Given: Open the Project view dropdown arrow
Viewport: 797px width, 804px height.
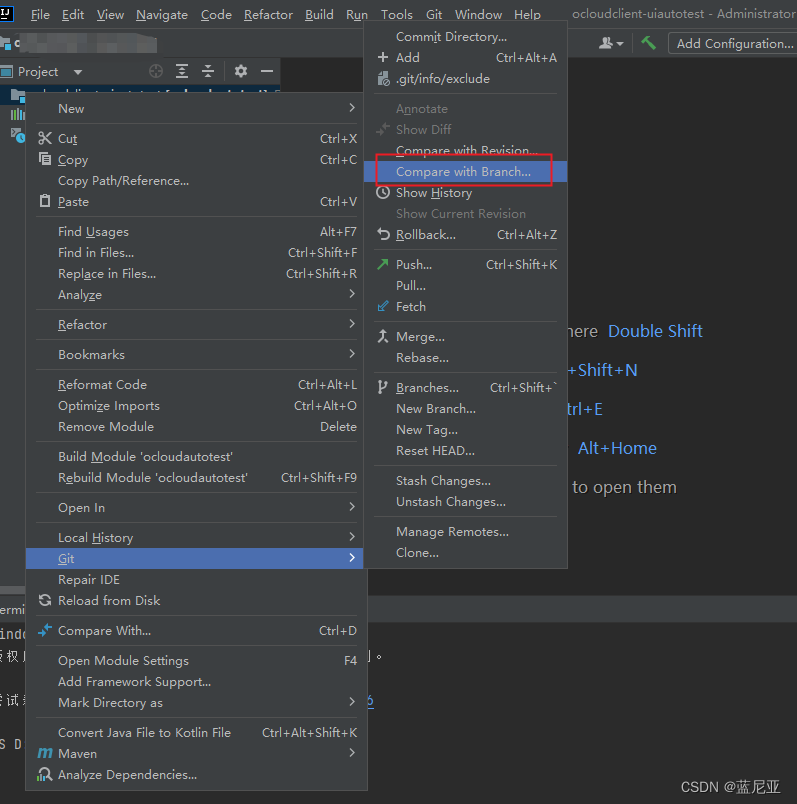Looking at the screenshot, I should (78, 72).
